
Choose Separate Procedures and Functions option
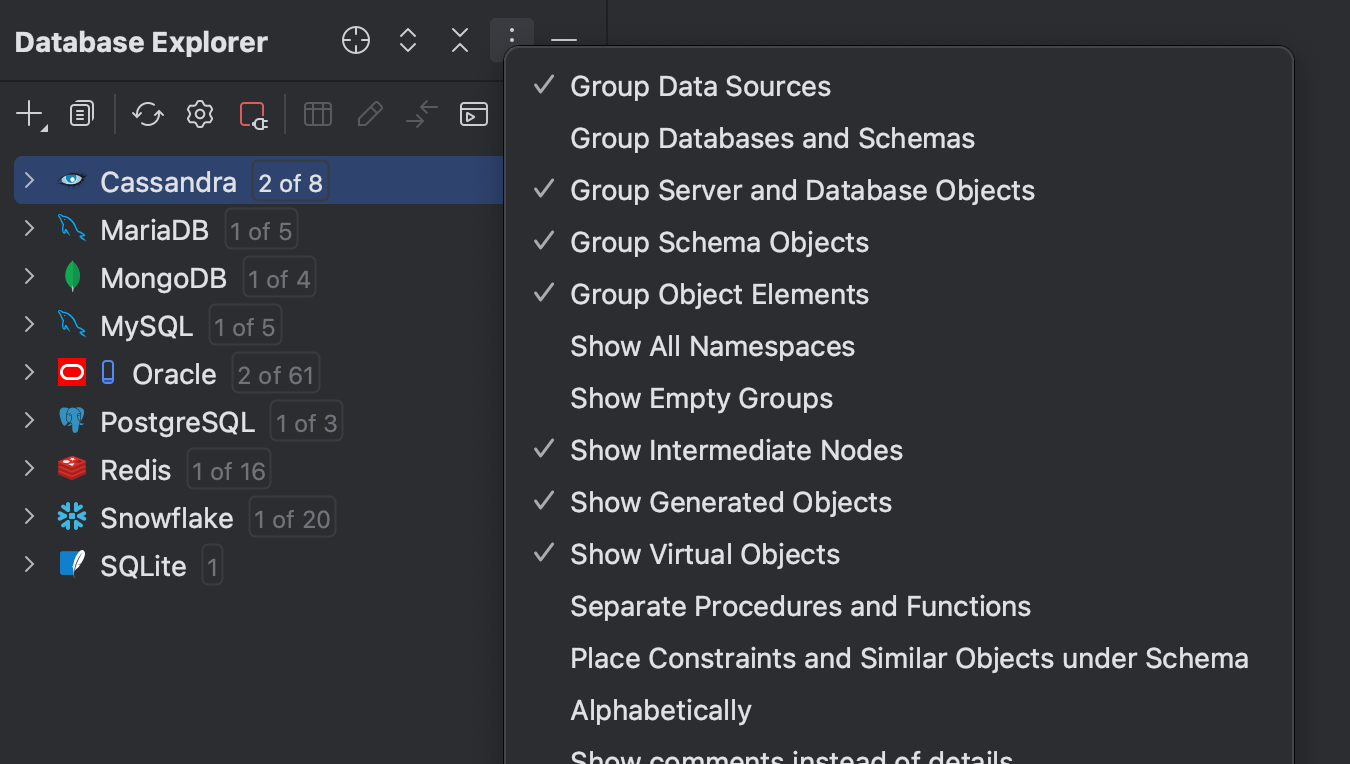[800, 606]
